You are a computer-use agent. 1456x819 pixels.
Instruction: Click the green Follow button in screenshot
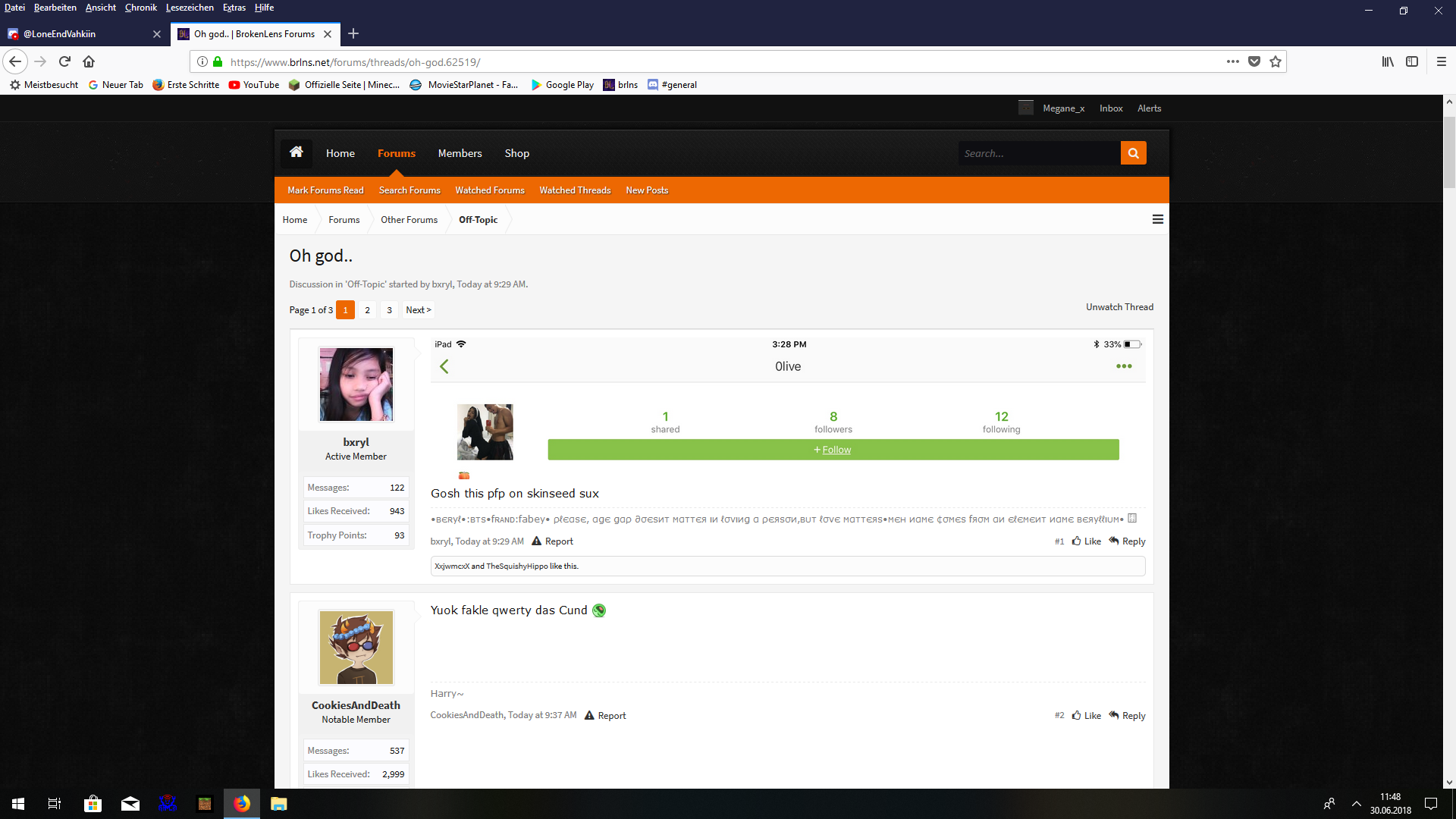833,450
